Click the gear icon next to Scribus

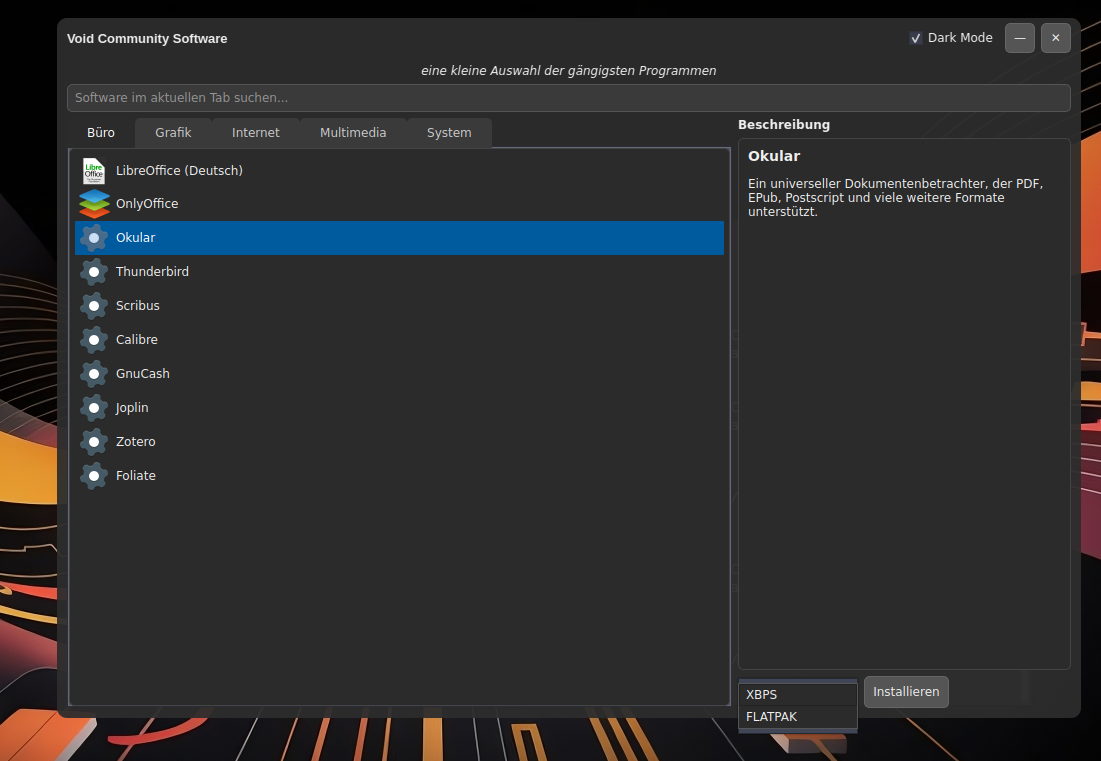tap(94, 306)
